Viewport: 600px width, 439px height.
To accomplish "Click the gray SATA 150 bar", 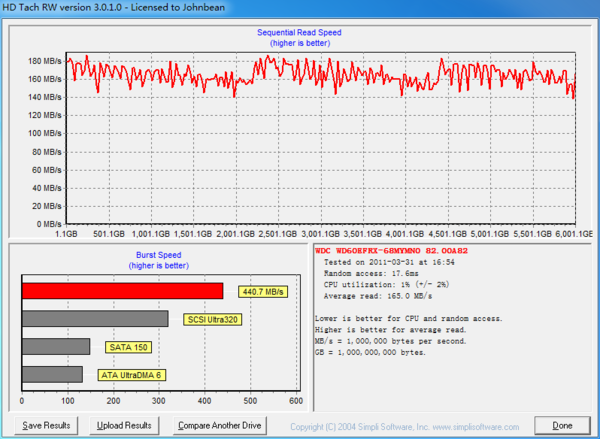I will (x=55, y=347).
